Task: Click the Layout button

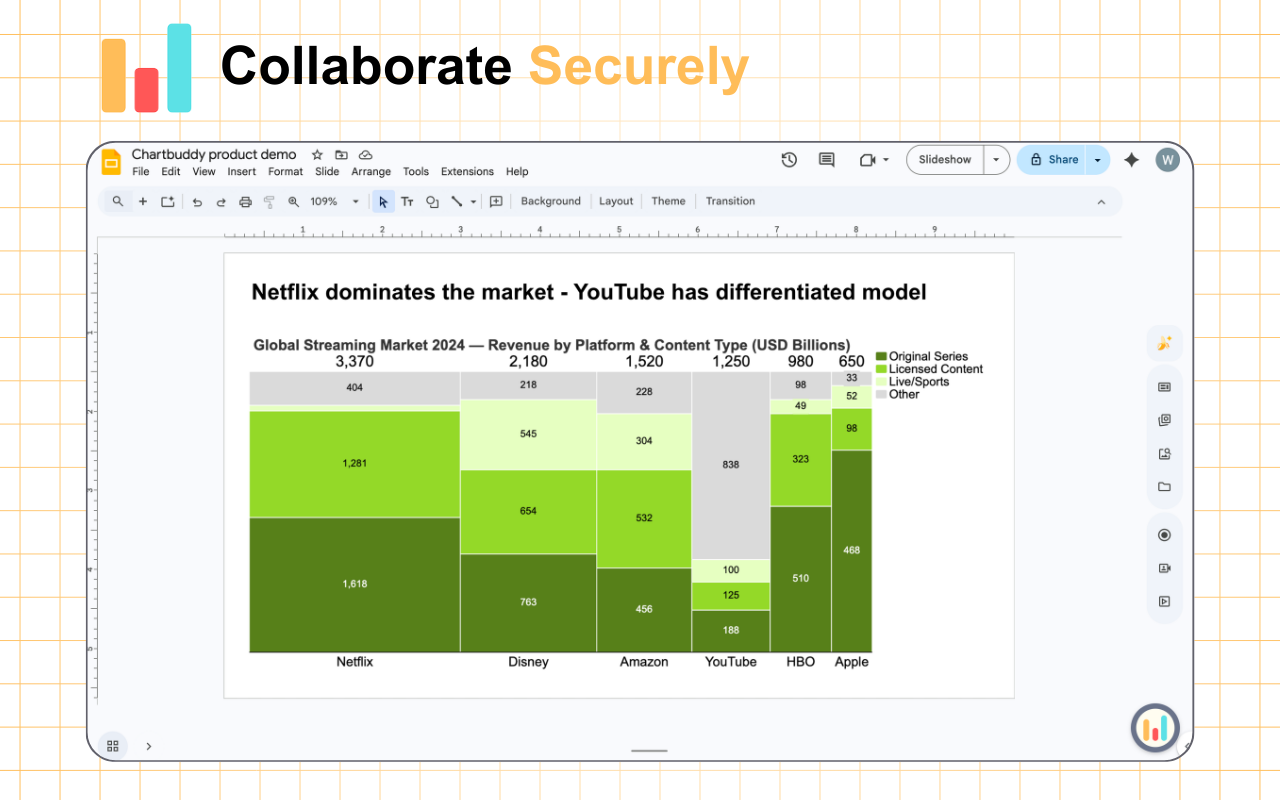Action: pos(616,201)
